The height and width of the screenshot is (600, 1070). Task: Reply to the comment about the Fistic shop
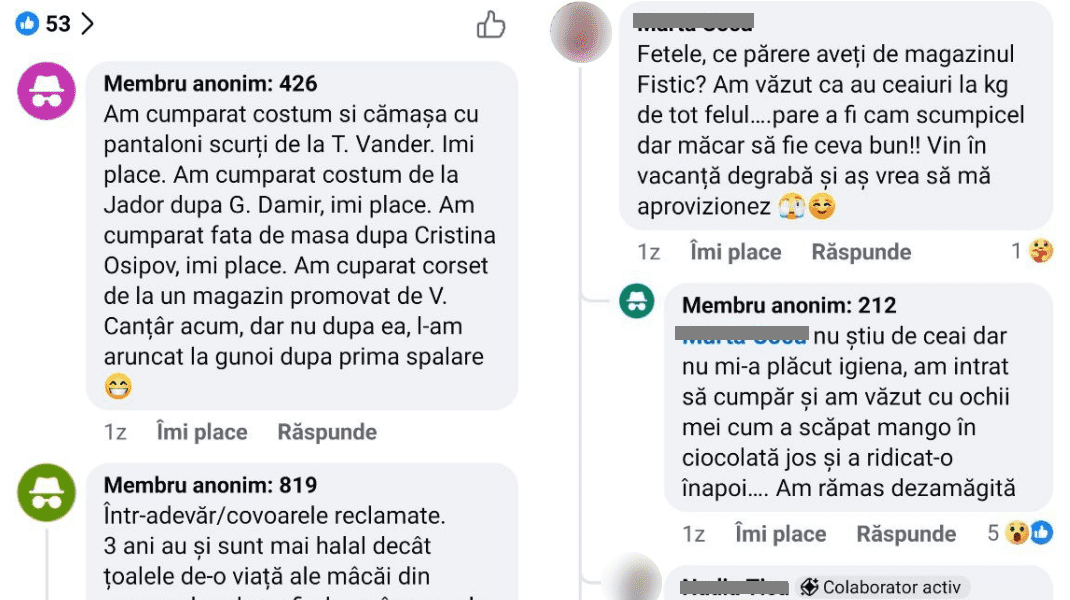(x=861, y=252)
